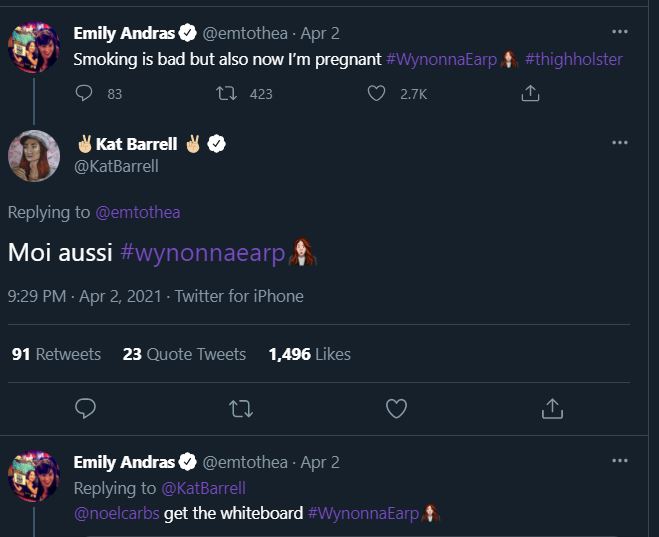659x537 pixels.
Task: Open more options on Kat Barrell's tweet
Action: pyautogui.click(x=620, y=143)
